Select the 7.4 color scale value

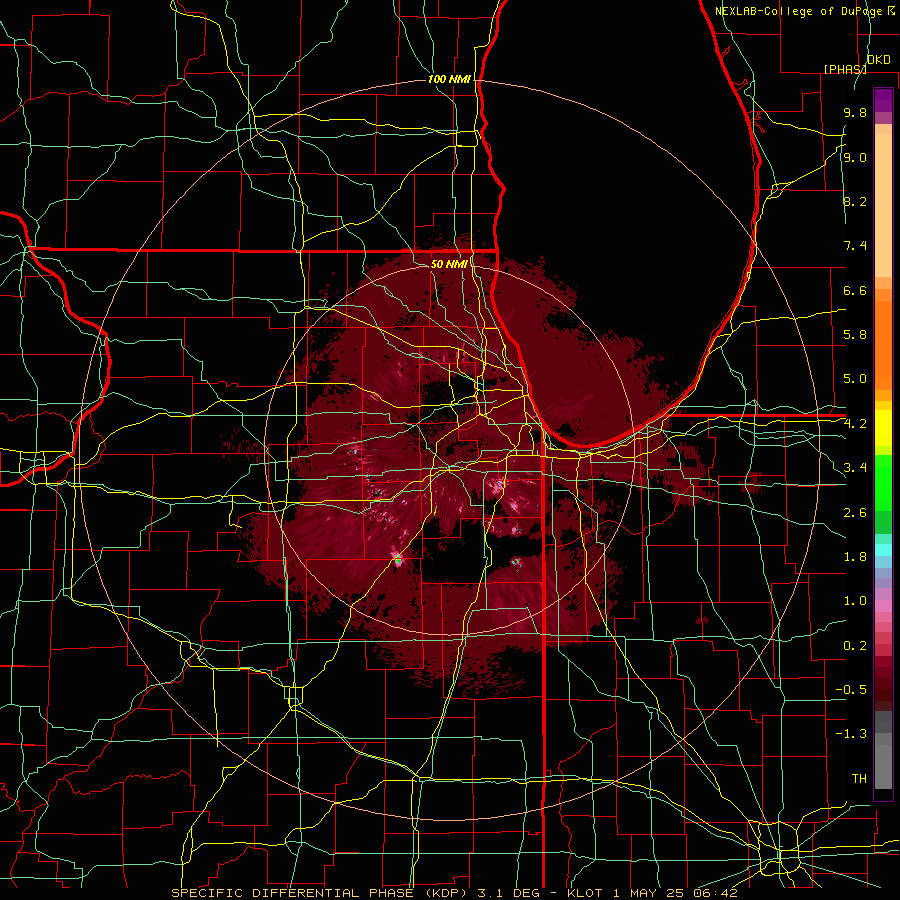(855, 246)
